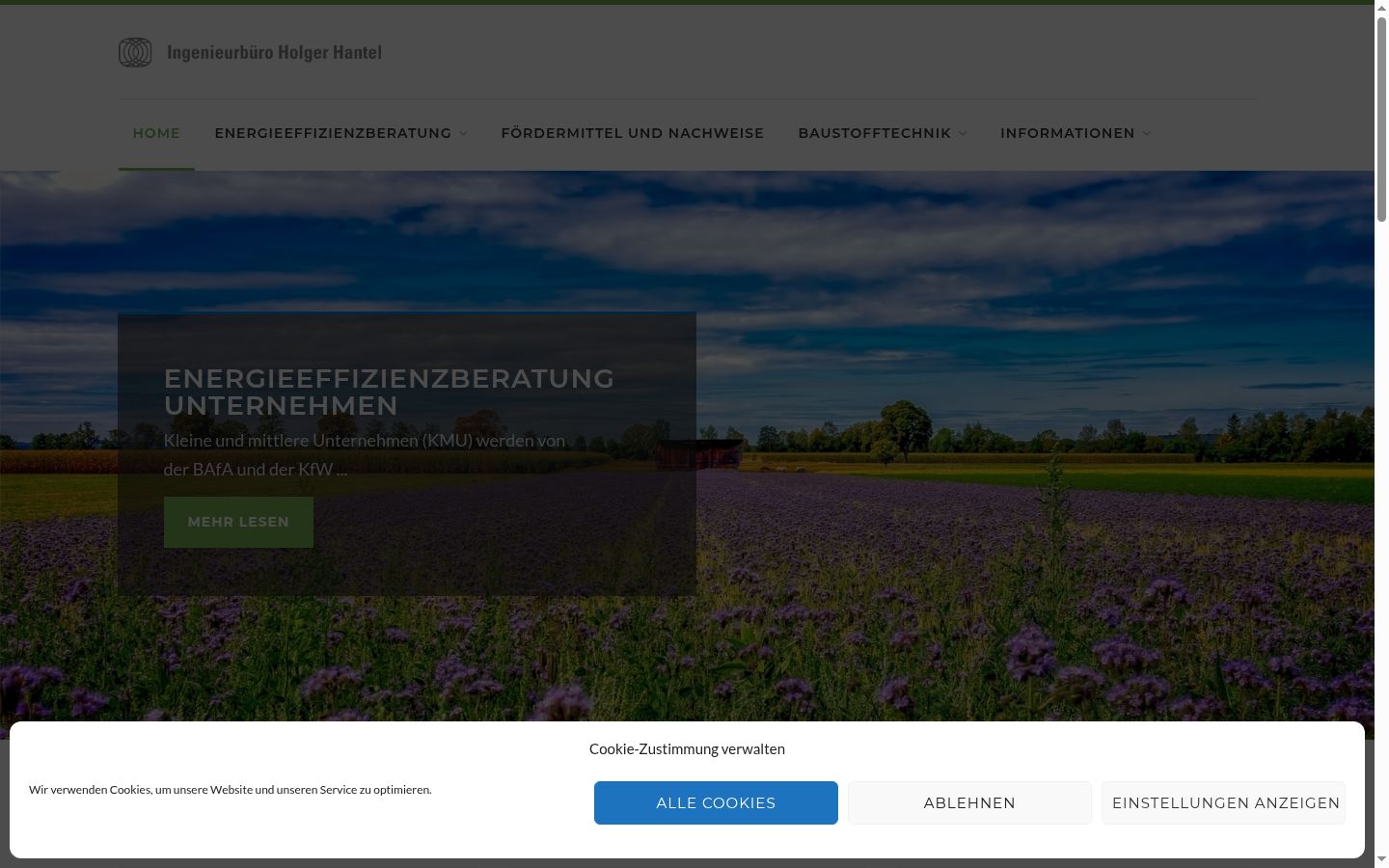Click the 'Kleine und mittlere Unternehmen' slide text
This screenshot has width=1389, height=868.
[x=365, y=455]
